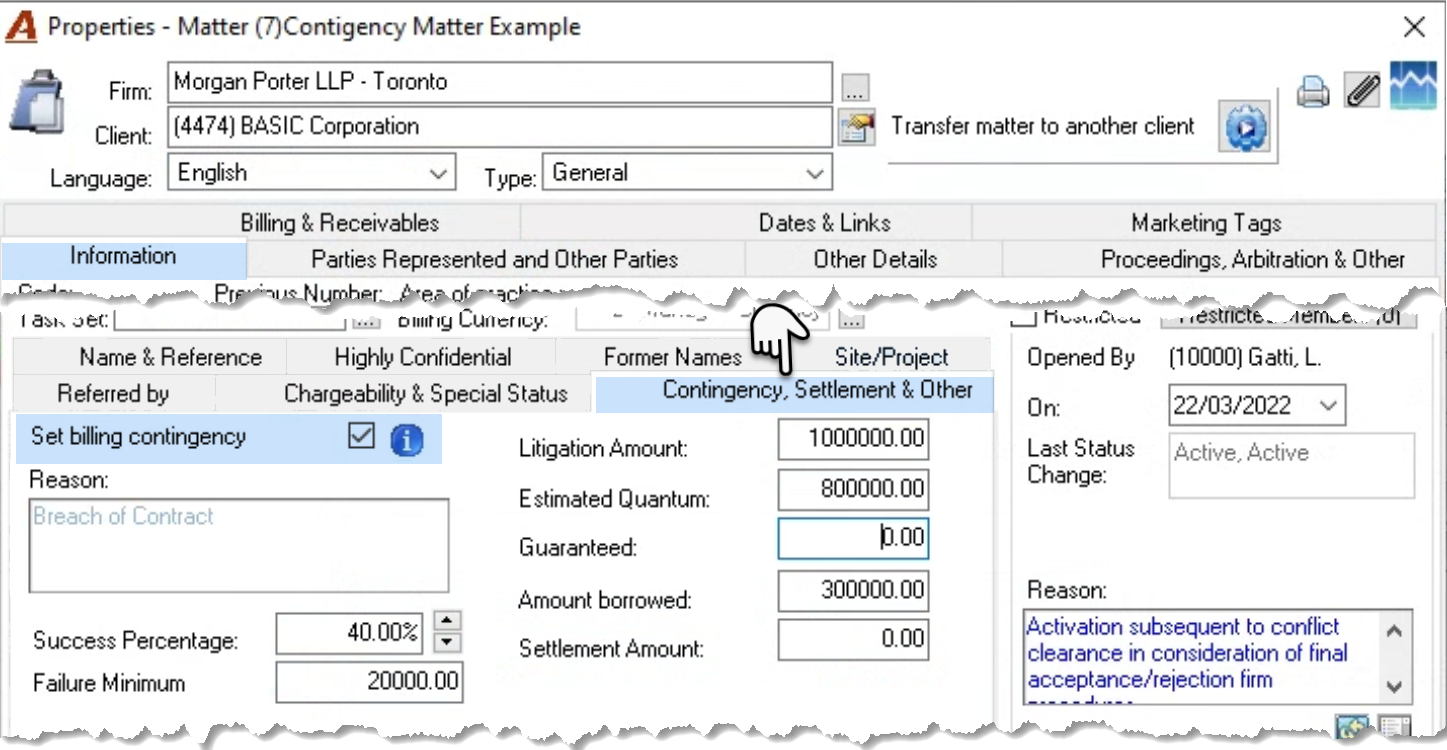Click the Amount borrowed field
The image size is (1447, 750).
point(853,590)
